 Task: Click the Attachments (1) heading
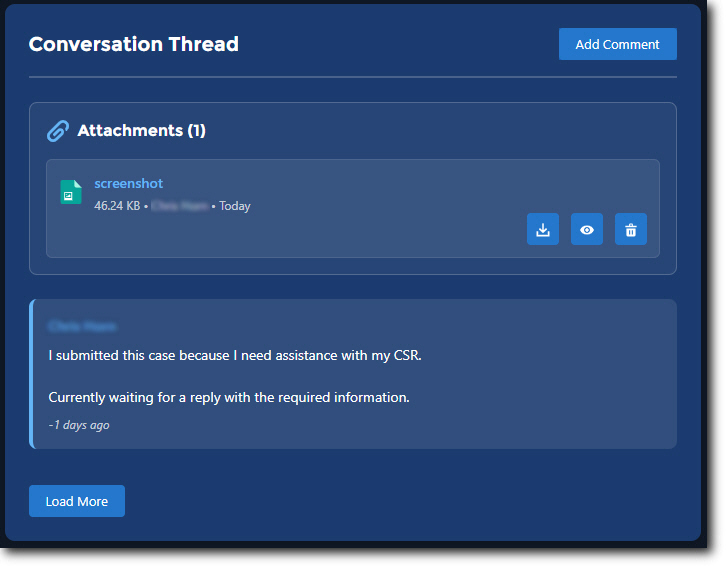pyautogui.click(x=141, y=131)
